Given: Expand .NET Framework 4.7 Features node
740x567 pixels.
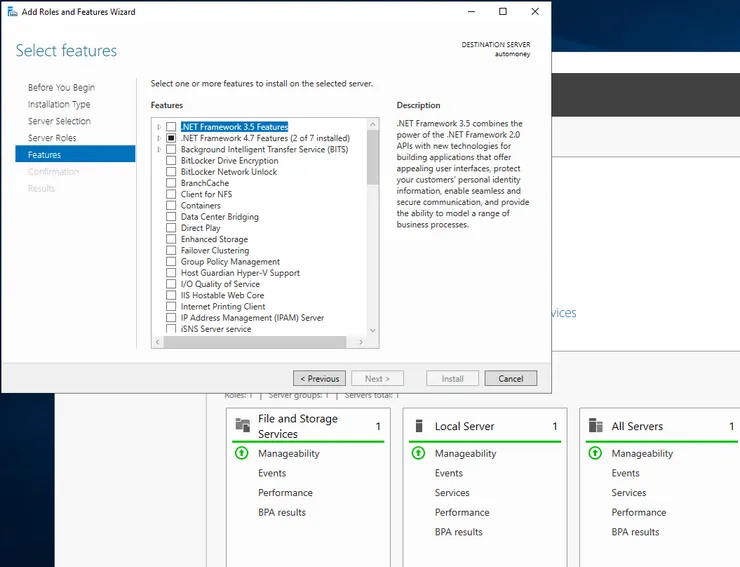Looking at the screenshot, I should pos(159,138).
